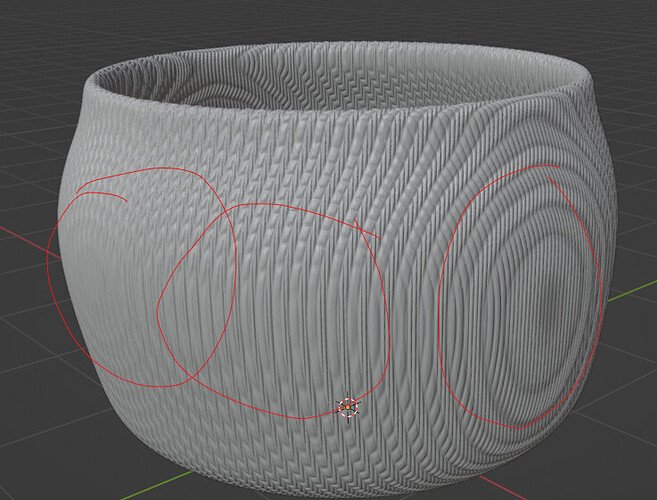
Task: Click the green Y-axis line at right
Action: click(633, 291)
